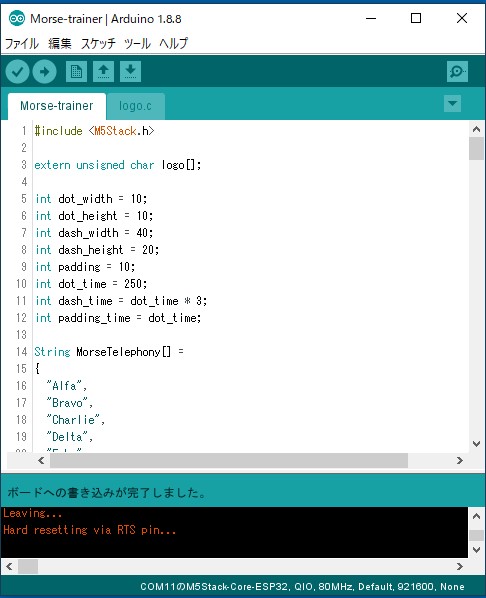The image size is (486, 598).
Task: Click the Verify sketch checkmark button
Action: pyautogui.click(x=18, y=72)
